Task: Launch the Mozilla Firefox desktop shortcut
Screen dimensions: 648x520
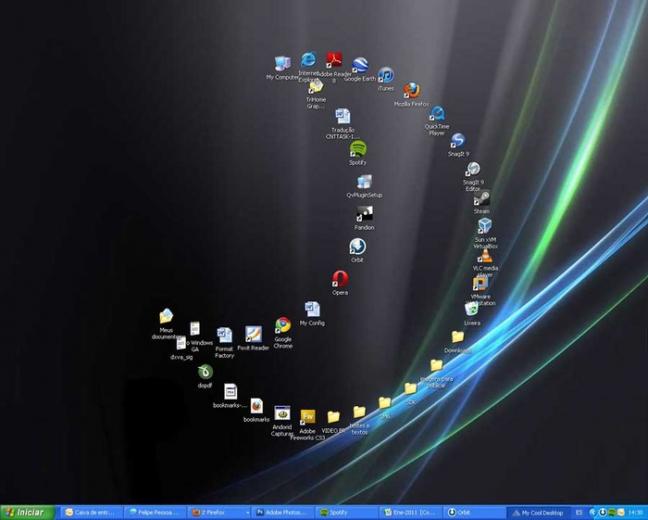Action: (x=411, y=91)
